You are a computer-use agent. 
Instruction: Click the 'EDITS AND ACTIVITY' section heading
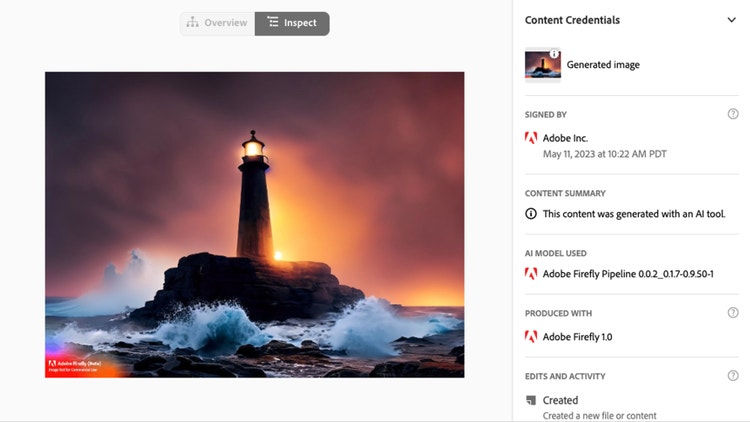565,377
